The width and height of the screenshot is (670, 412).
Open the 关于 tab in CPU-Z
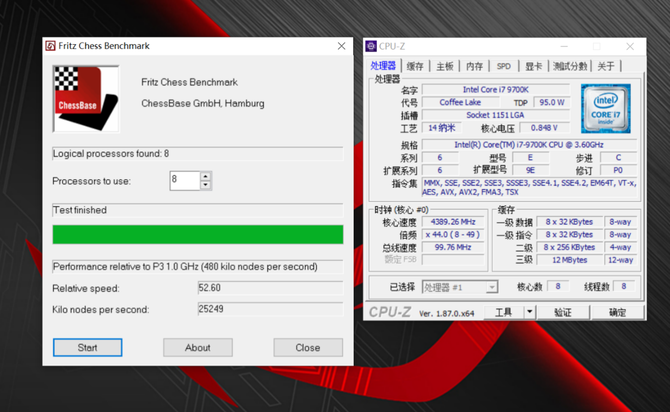[606, 66]
